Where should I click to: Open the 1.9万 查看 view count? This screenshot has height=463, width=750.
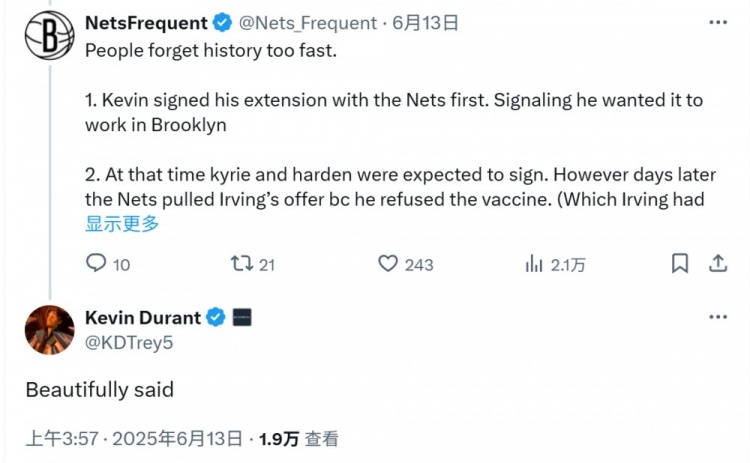pyautogui.click(x=298, y=438)
